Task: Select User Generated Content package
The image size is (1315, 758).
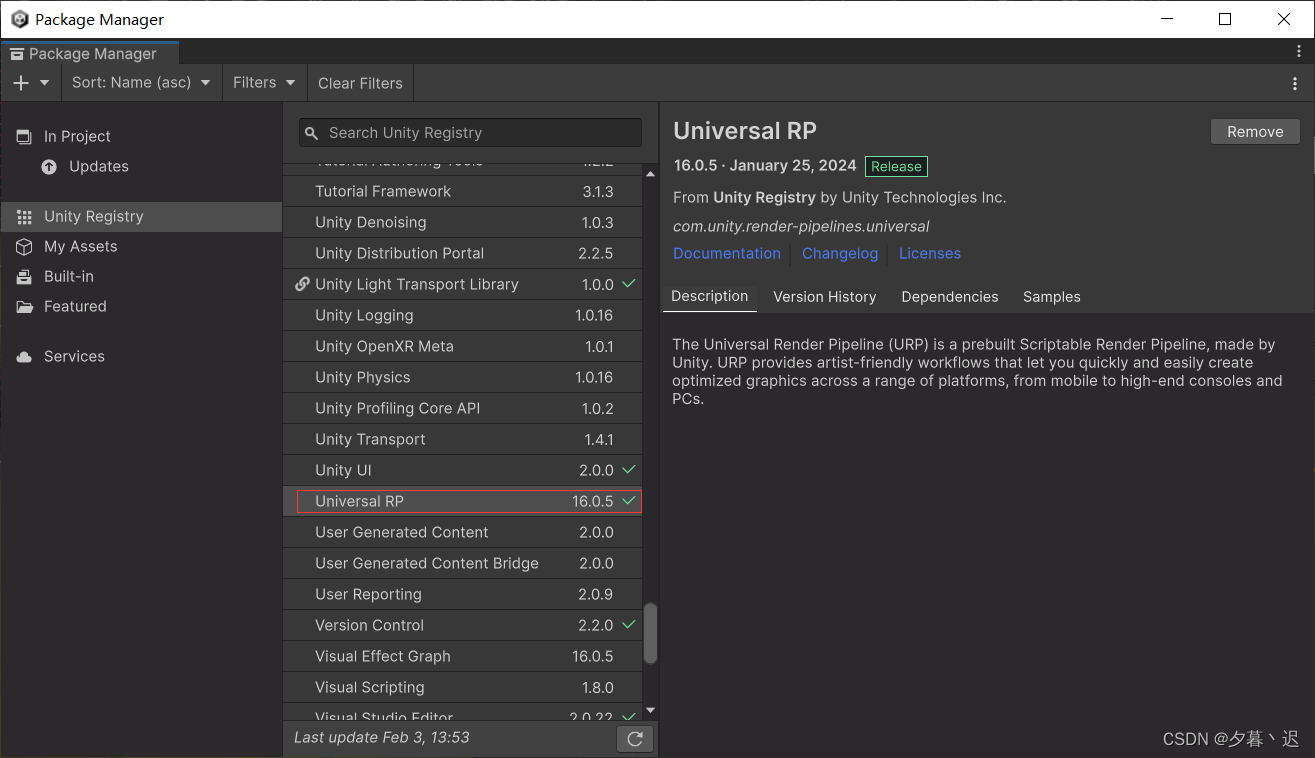Action: point(462,532)
